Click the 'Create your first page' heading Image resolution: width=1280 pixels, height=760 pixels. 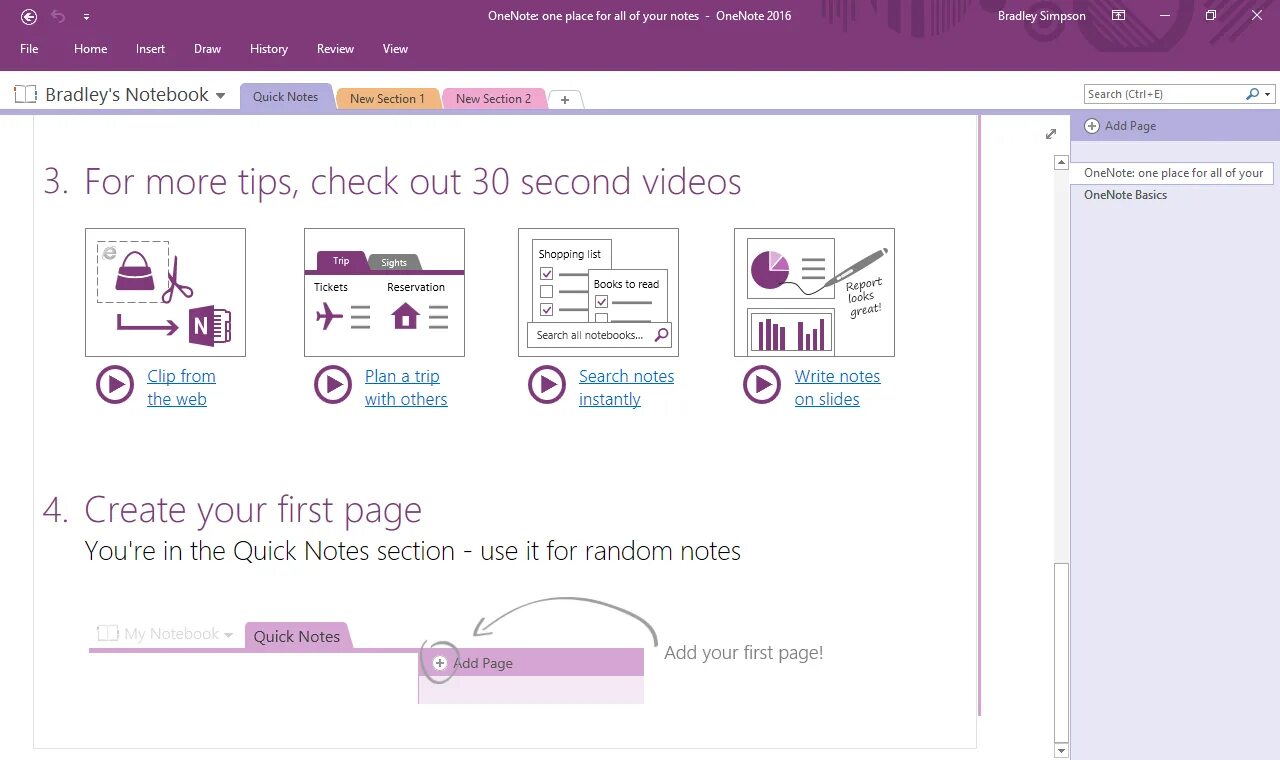(253, 510)
